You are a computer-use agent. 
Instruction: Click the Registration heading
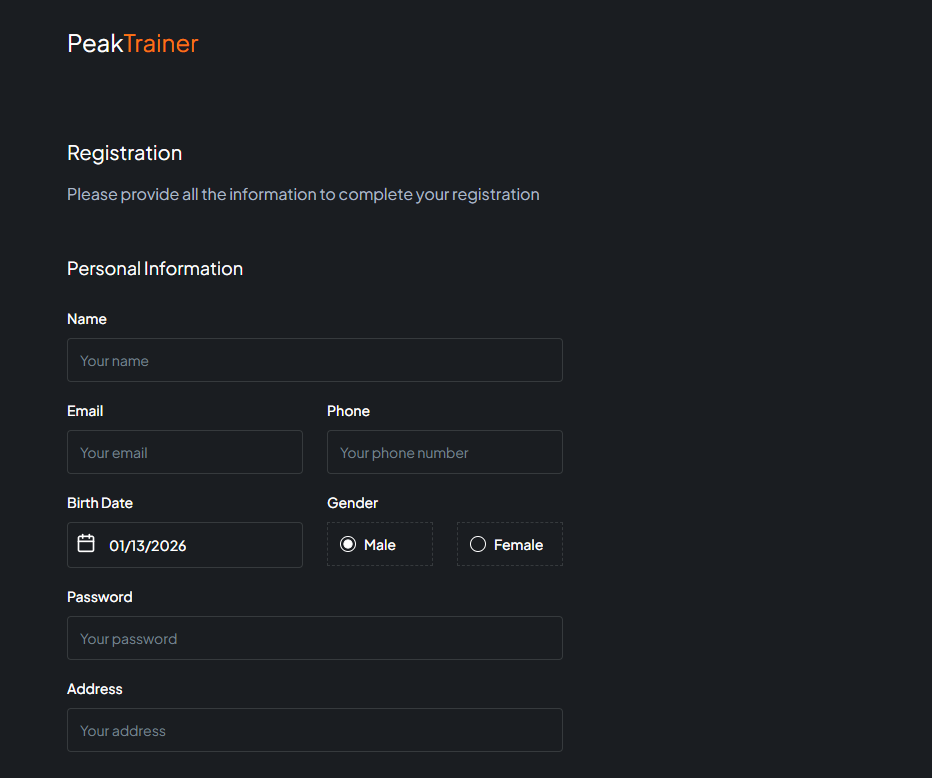124,153
